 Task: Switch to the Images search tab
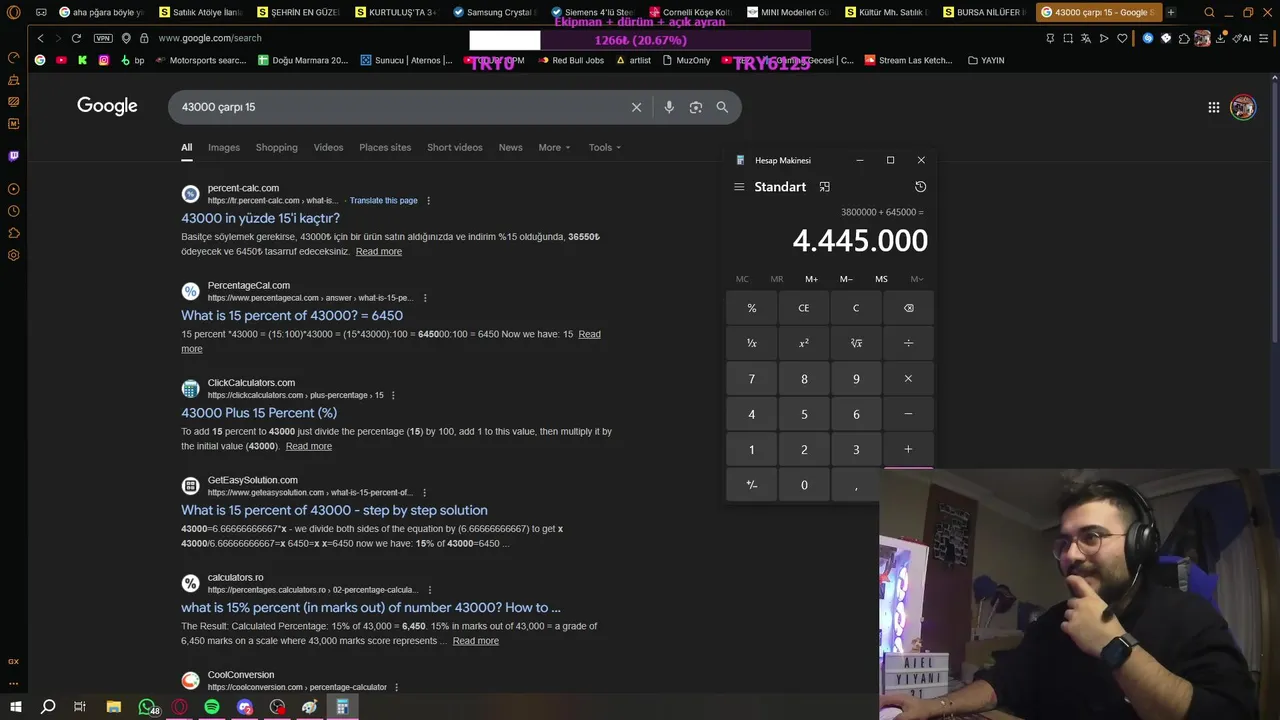click(x=224, y=147)
